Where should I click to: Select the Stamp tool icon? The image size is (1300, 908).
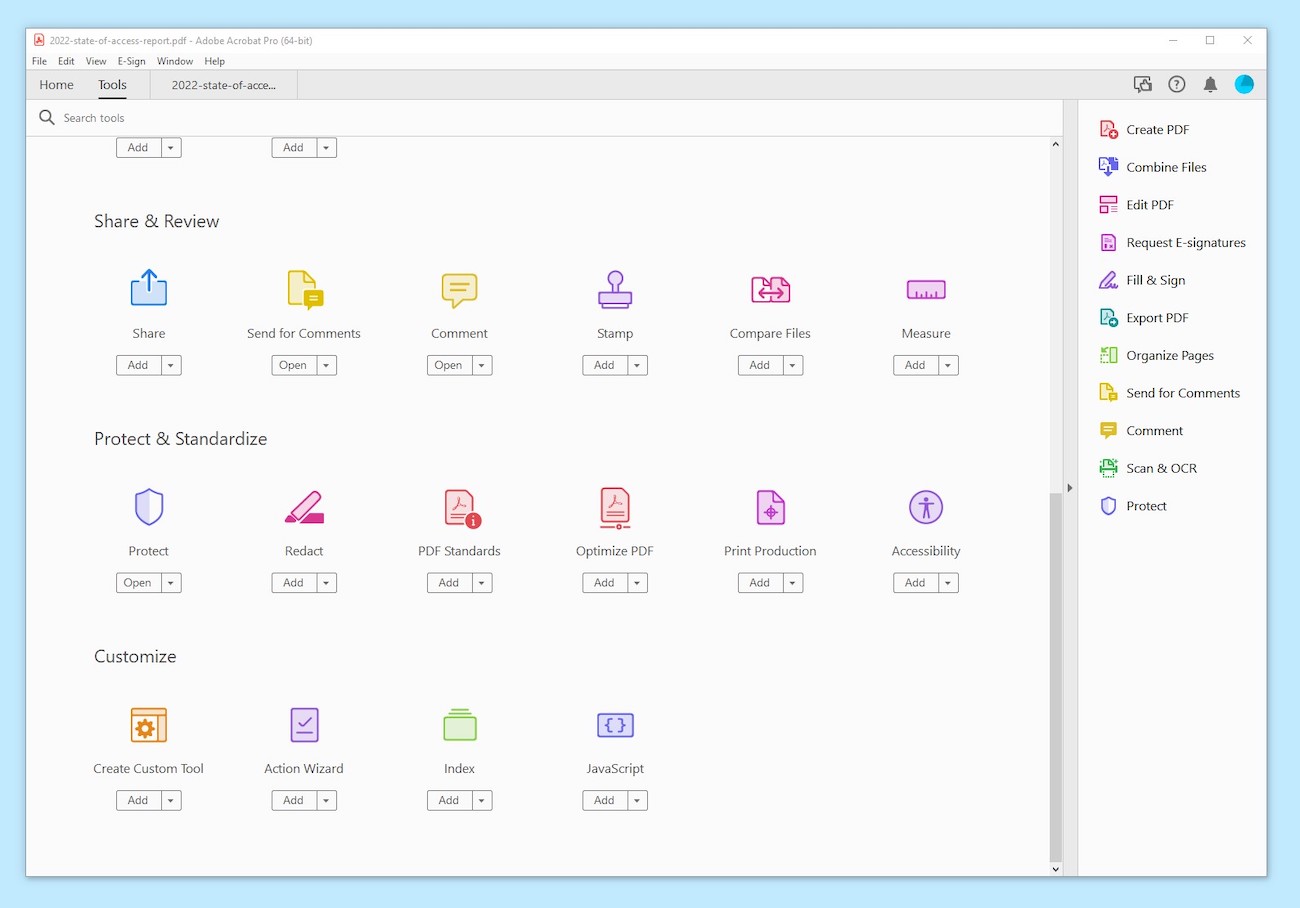click(x=614, y=289)
